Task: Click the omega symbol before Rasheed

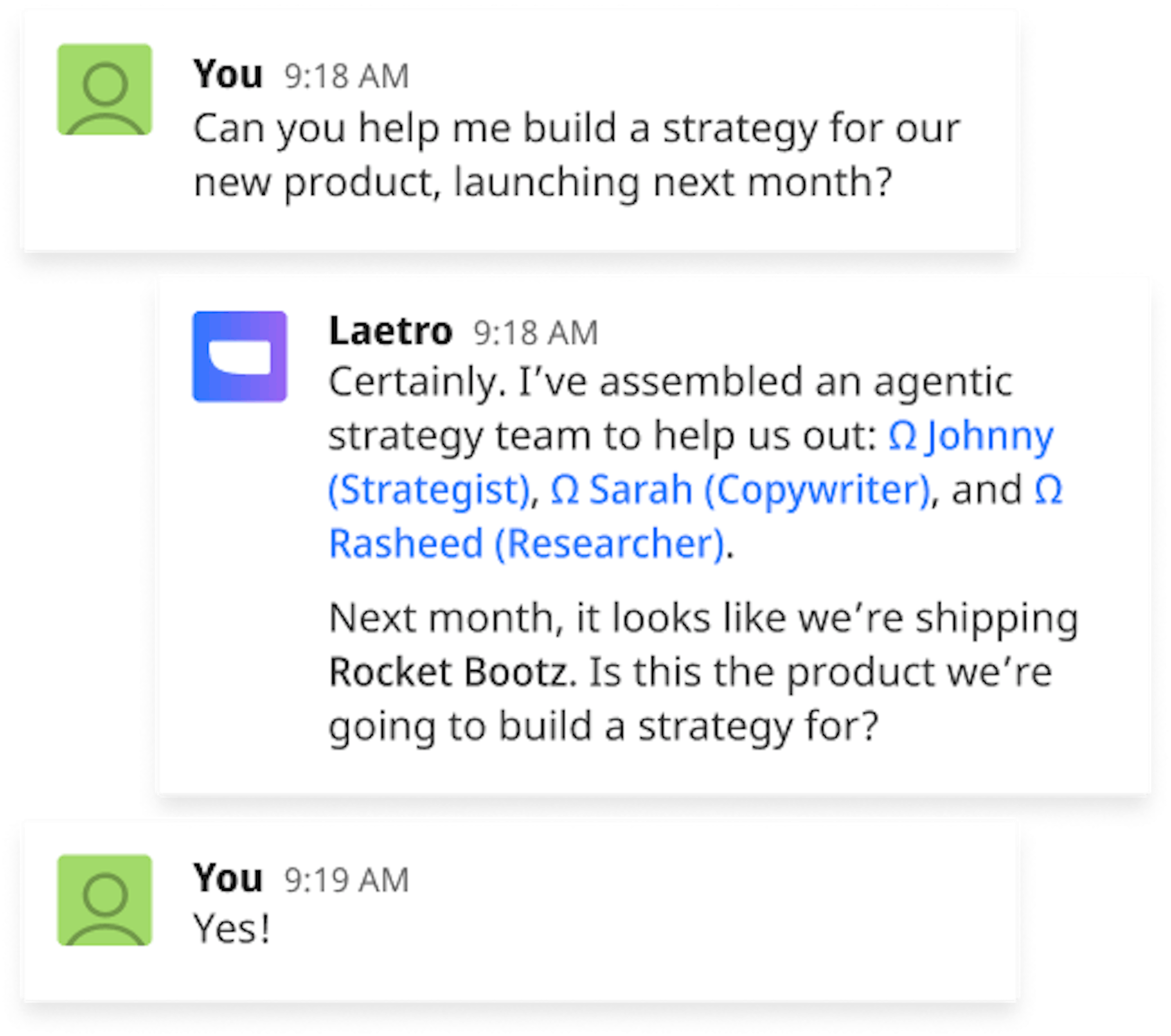Action: pyautogui.click(x=1048, y=490)
